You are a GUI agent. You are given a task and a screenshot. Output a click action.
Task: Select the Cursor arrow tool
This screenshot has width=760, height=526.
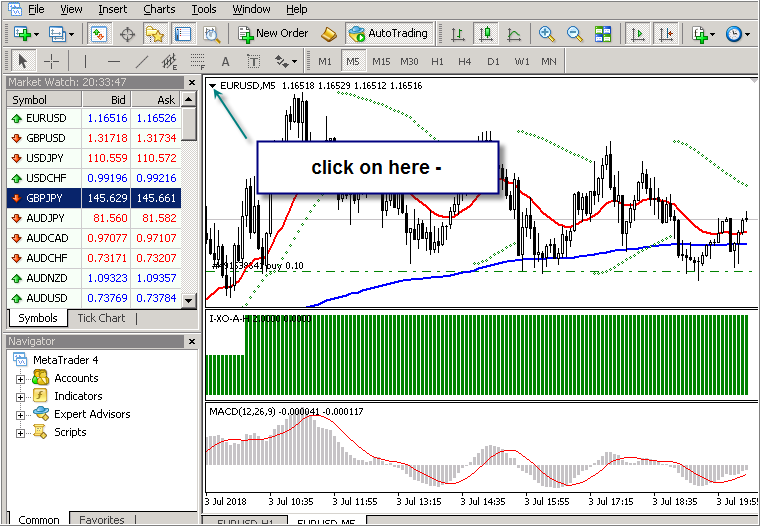[22, 61]
